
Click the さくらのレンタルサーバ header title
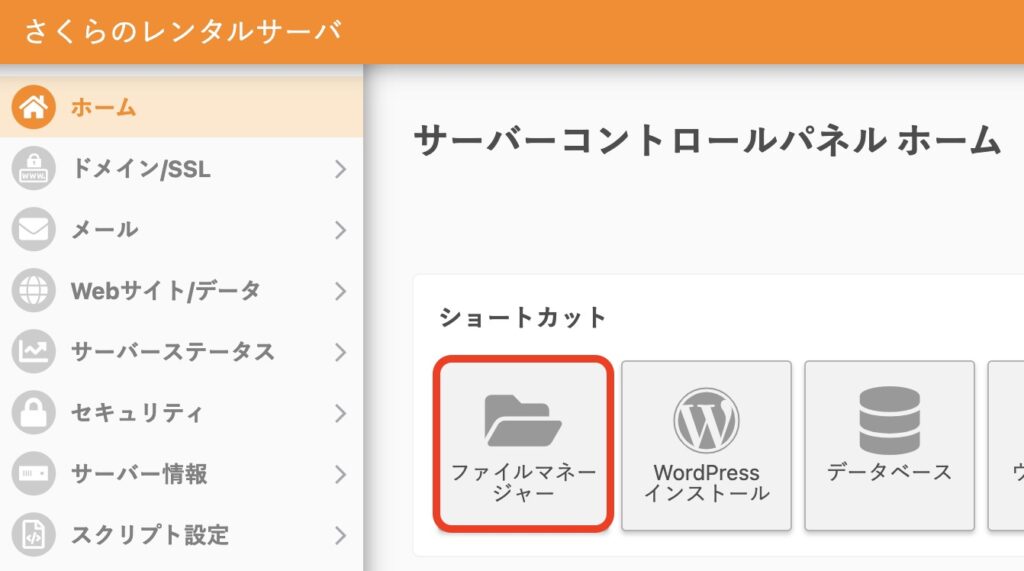[x=183, y=31]
